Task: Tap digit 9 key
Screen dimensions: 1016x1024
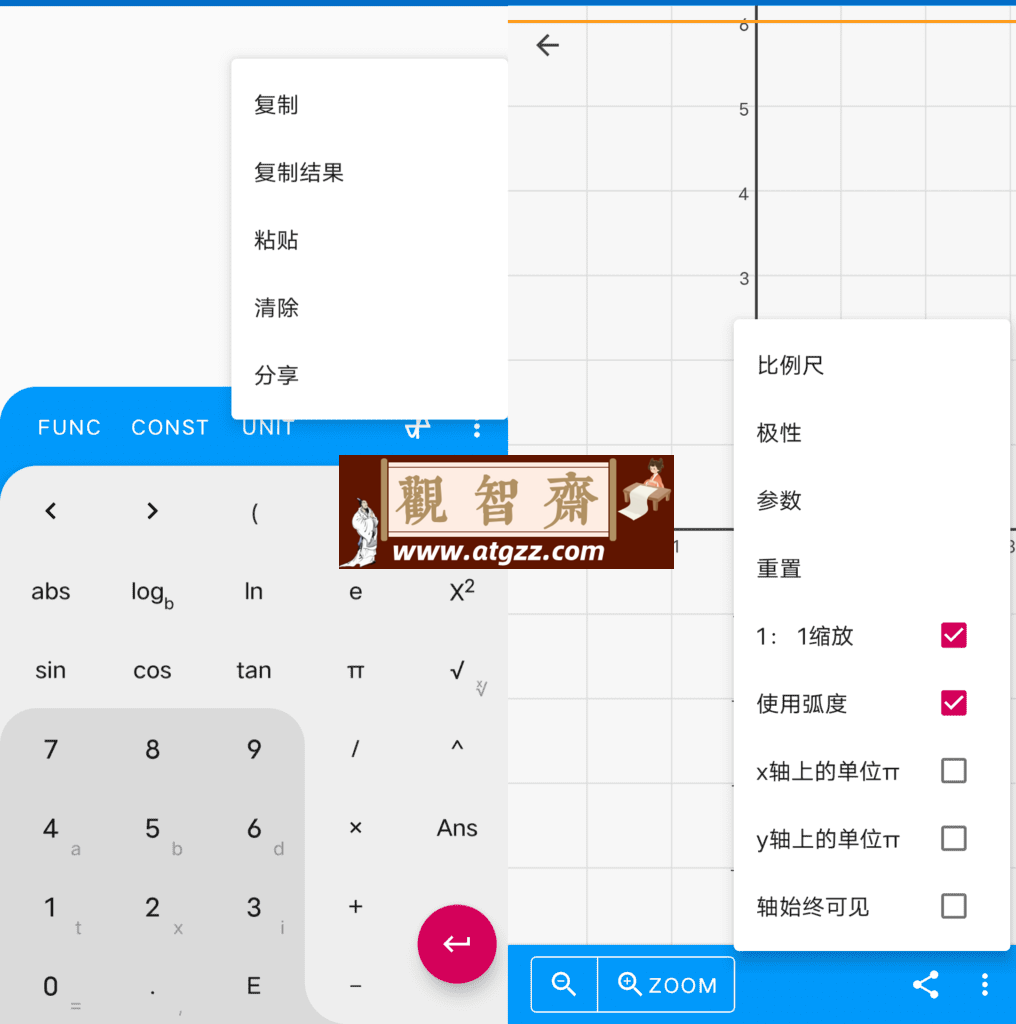Action: [254, 750]
